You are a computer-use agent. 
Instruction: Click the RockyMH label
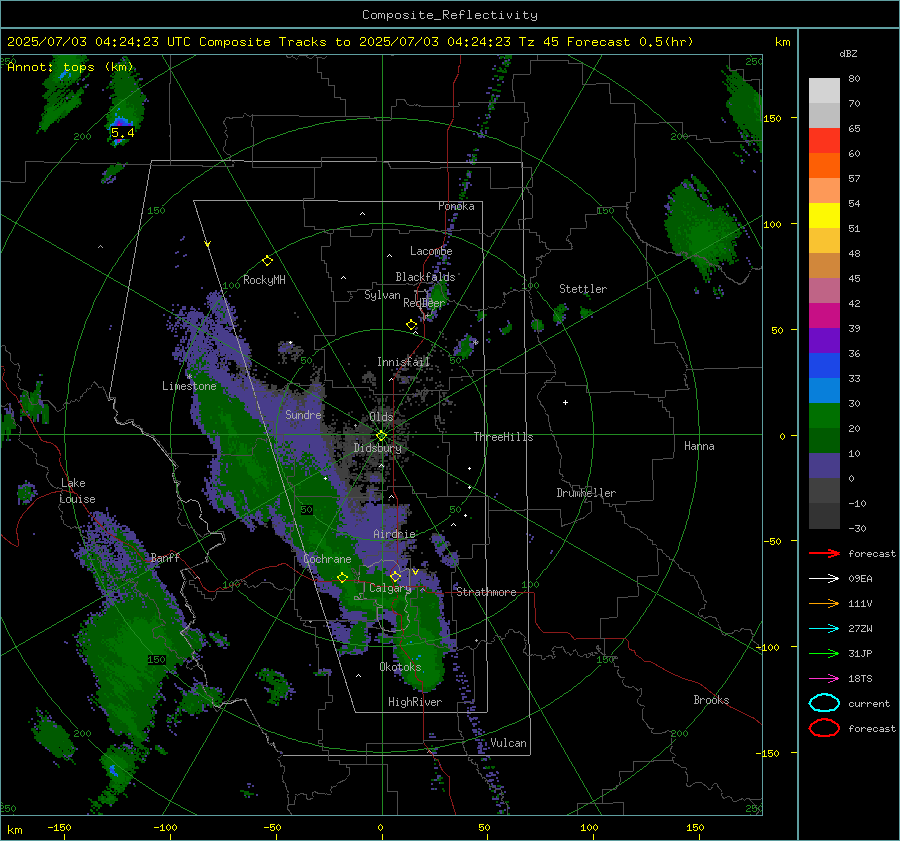click(264, 280)
